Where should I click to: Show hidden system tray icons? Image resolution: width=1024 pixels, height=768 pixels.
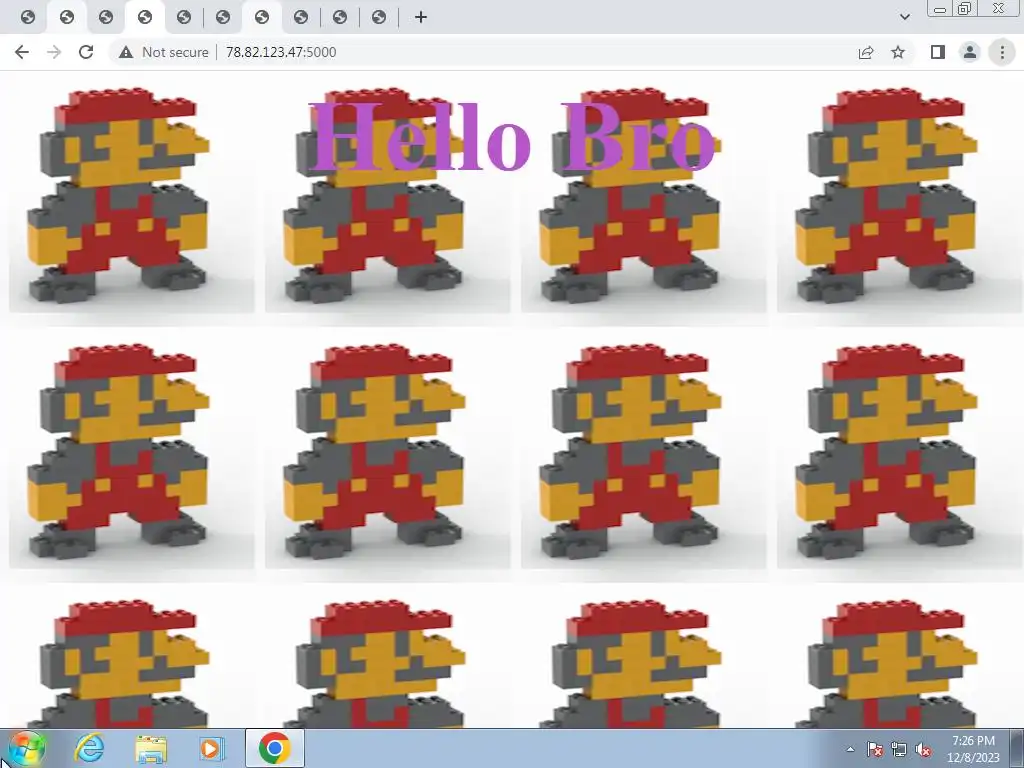click(850, 749)
